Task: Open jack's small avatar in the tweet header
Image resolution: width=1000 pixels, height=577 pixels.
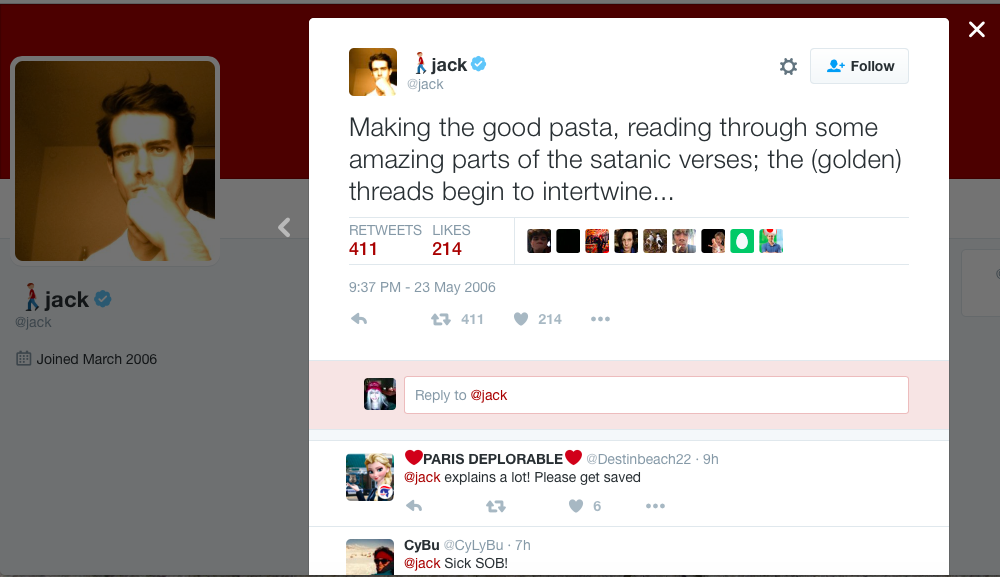Action: coord(372,72)
